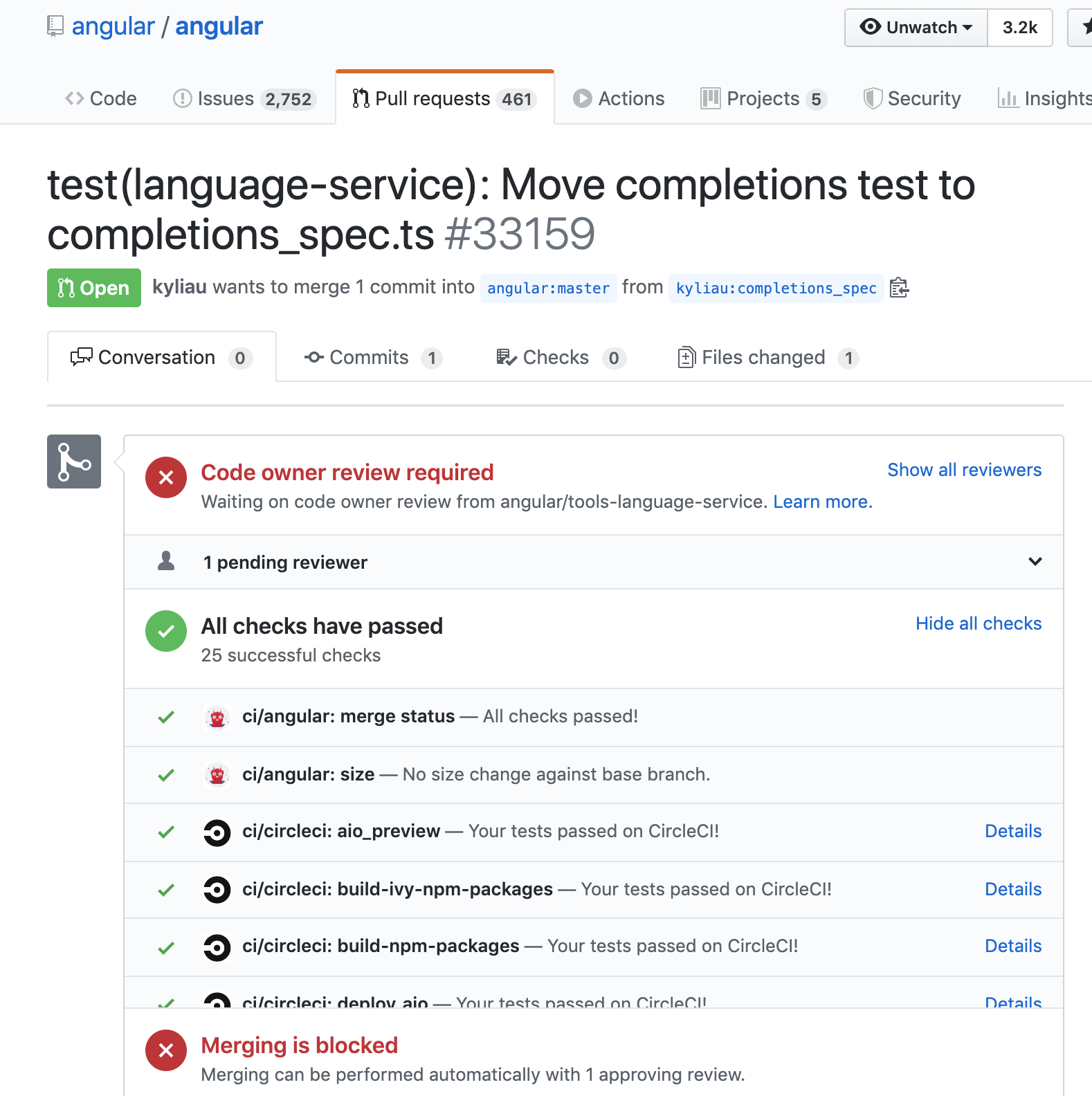Click the bot avatar for ci/angular: merge status
This screenshot has height=1096, width=1092.
[x=217, y=718]
